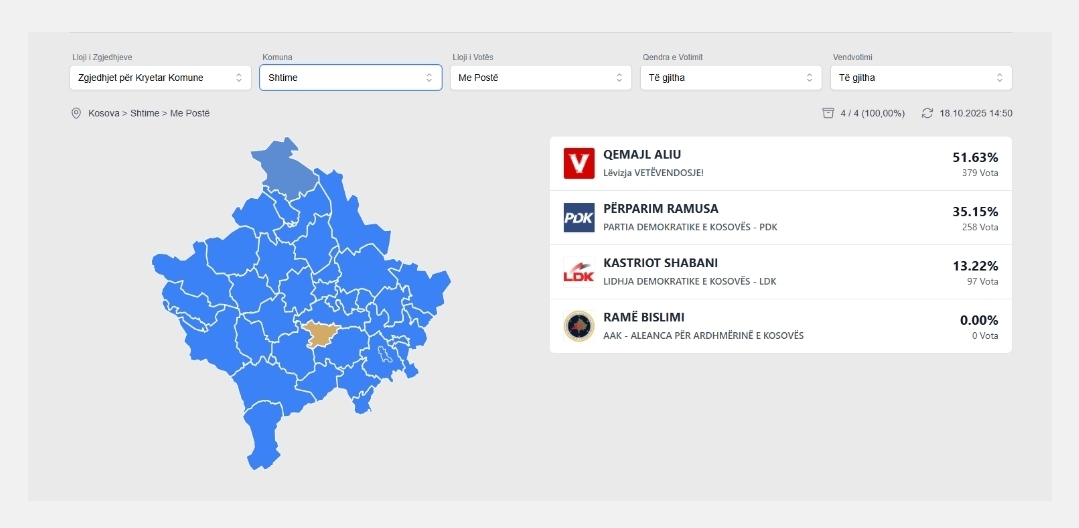Expand the Lloji i Votës dropdown
Screen dimensions: 1079x528
(x=540, y=77)
